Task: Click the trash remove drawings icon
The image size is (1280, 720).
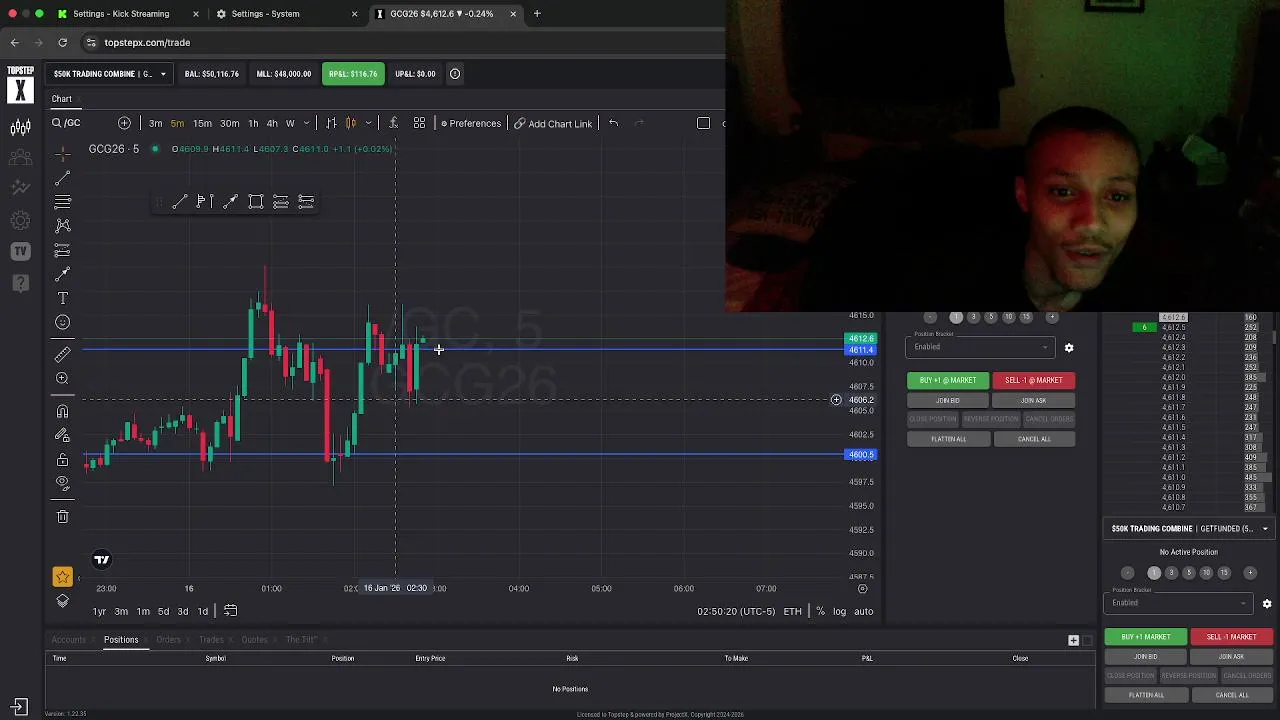Action: pyautogui.click(x=62, y=516)
